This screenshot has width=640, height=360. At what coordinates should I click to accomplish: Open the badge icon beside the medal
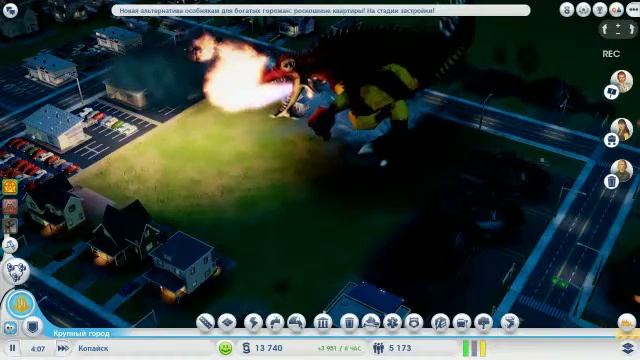[583, 9]
